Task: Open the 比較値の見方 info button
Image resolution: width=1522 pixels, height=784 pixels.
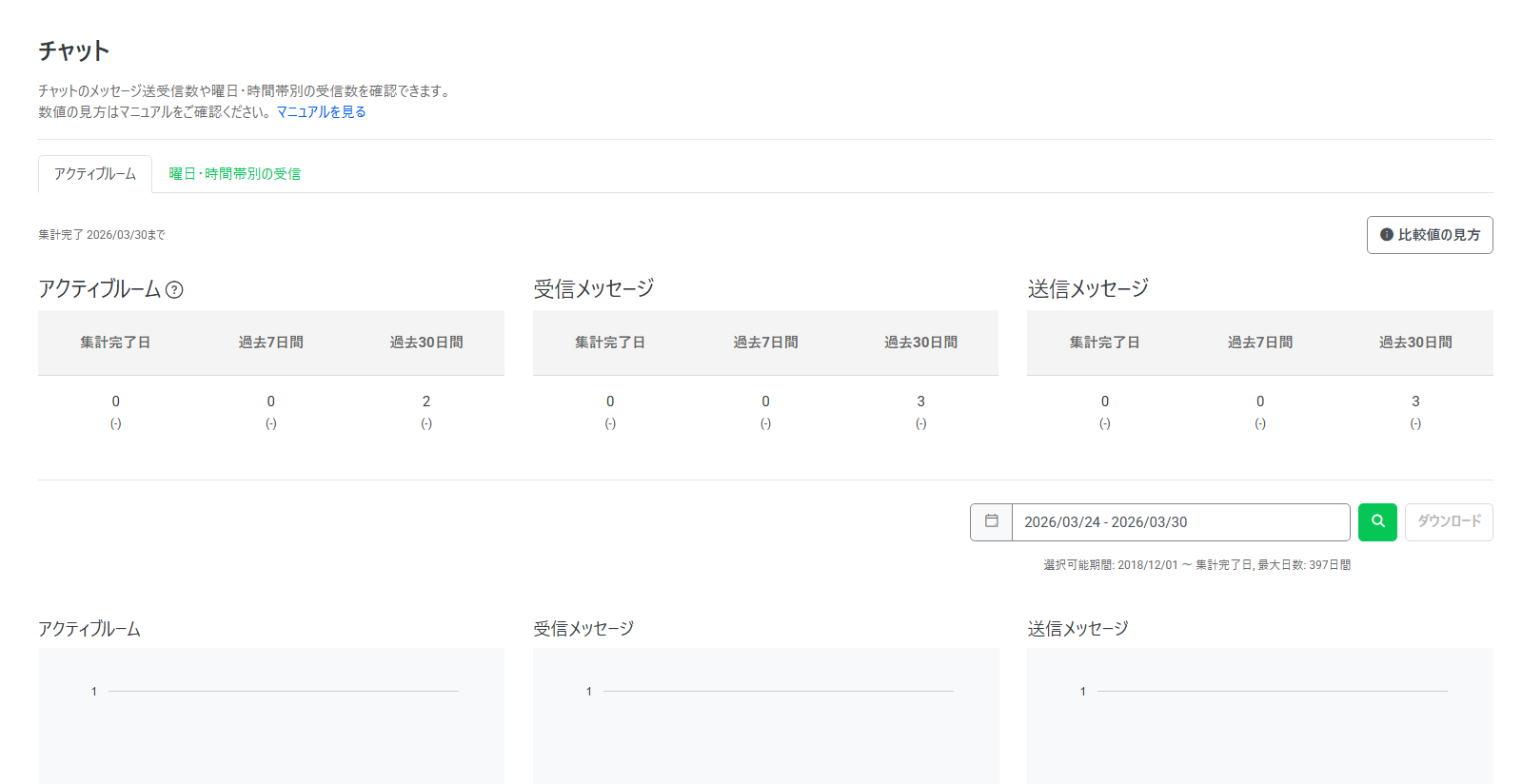Action: (x=1429, y=235)
